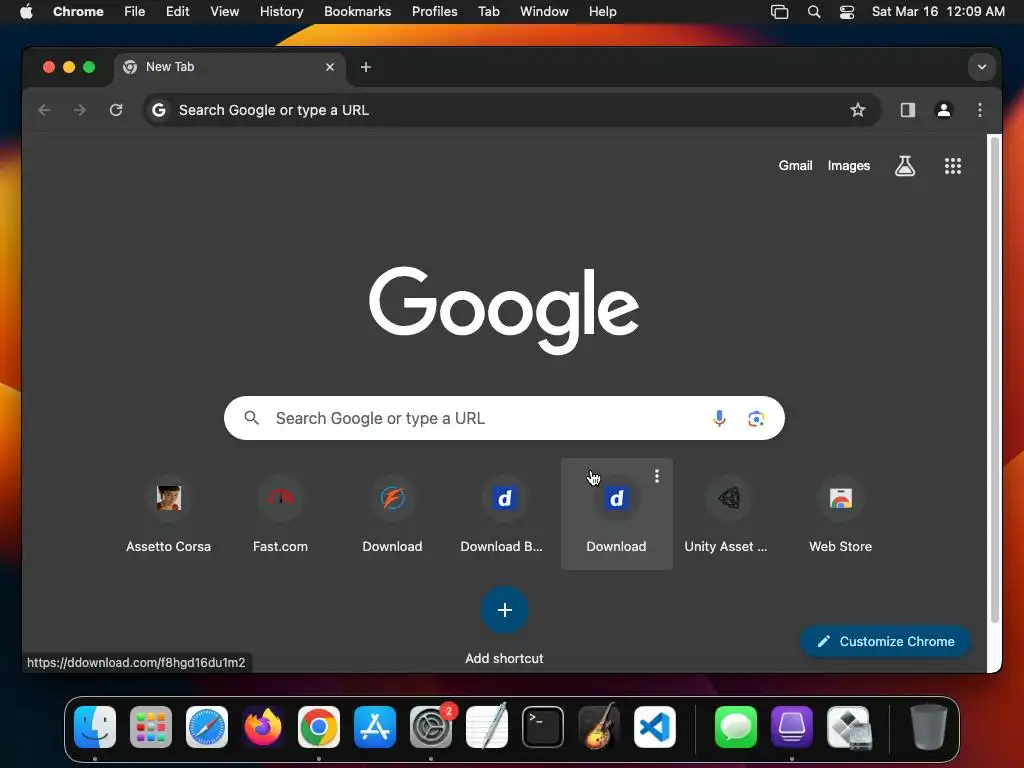The width and height of the screenshot is (1024, 768).
Task: Open Visual Studio Code from the Dock
Action: 655,727
